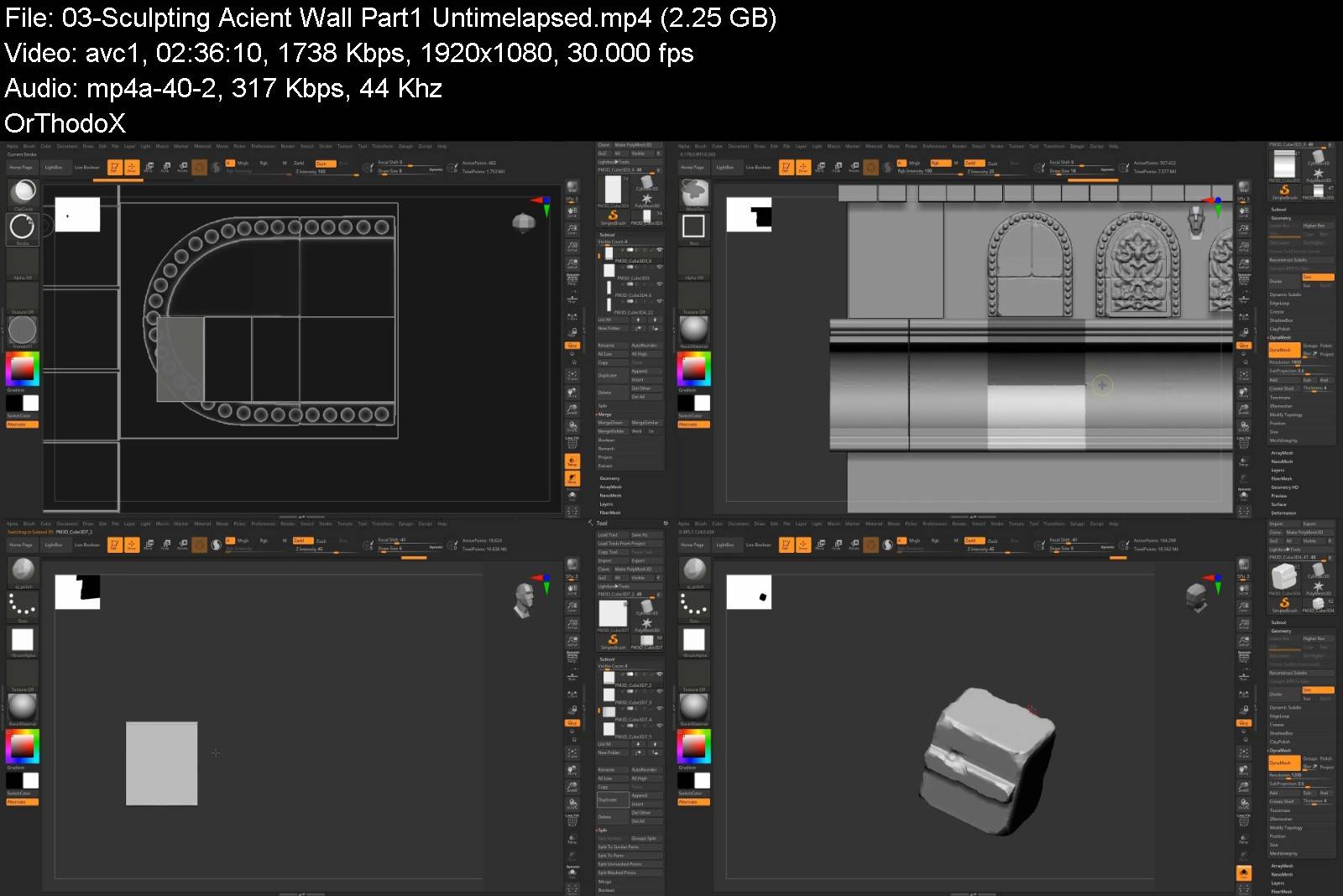Activate Edit mode in the arch-outline ZBrush frame
This screenshot has height=896, width=1343.
click(x=115, y=167)
